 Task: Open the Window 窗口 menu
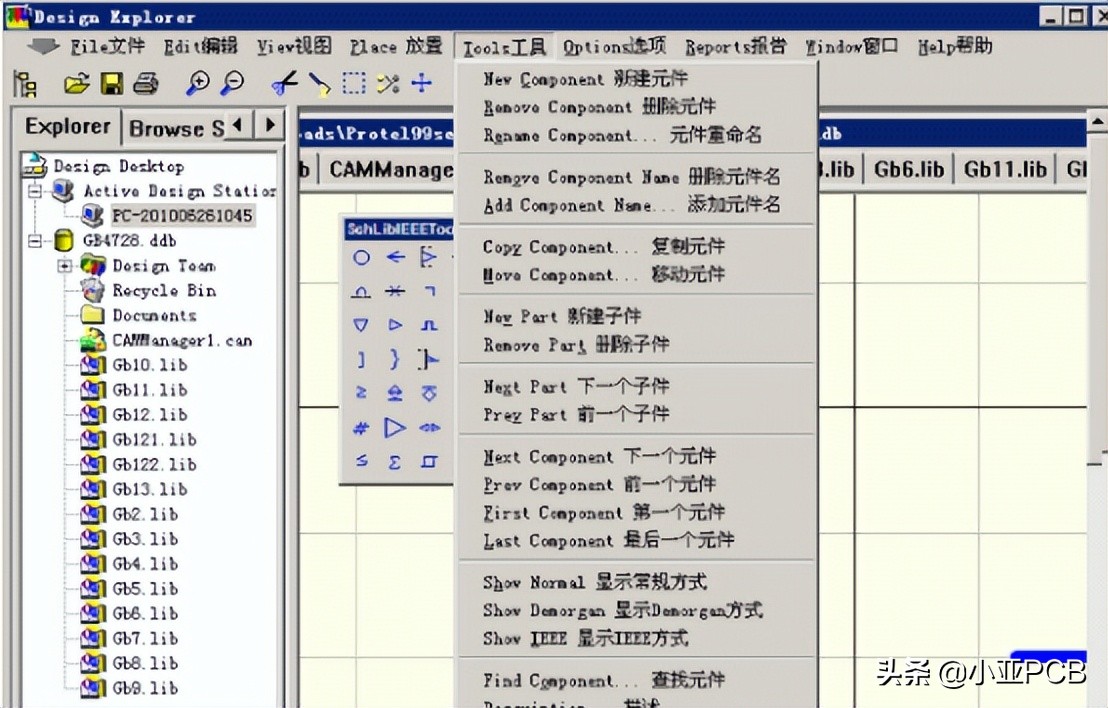(x=851, y=47)
